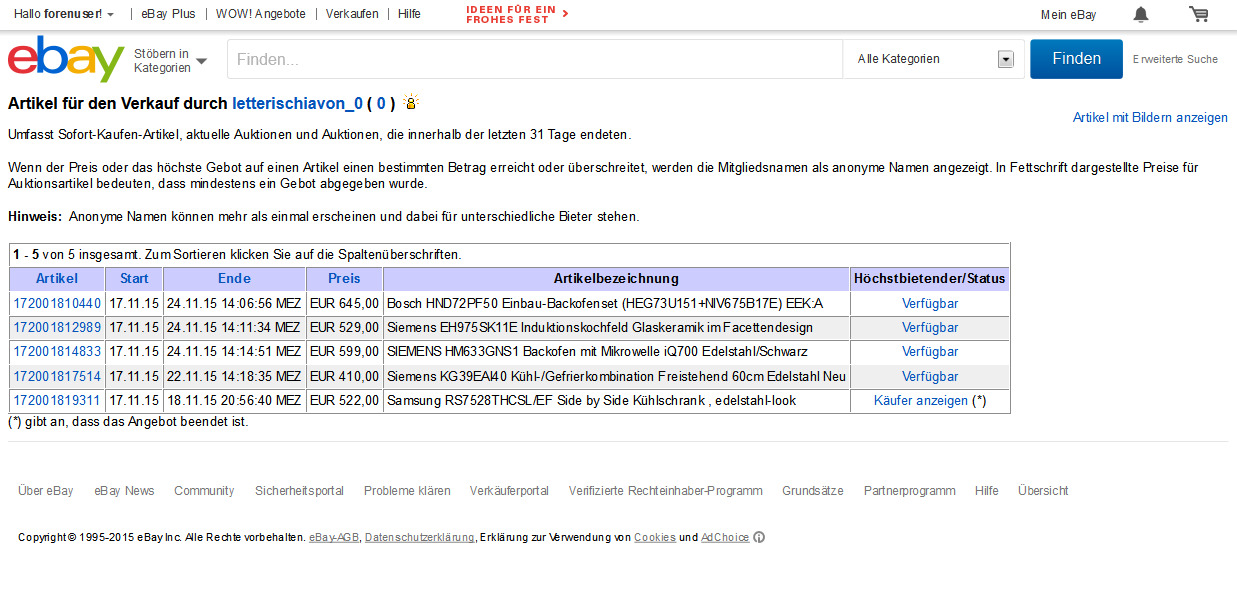The image size is (1237, 594).
Task: Open Sicherheitsportal footer link
Action: pyautogui.click(x=299, y=491)
